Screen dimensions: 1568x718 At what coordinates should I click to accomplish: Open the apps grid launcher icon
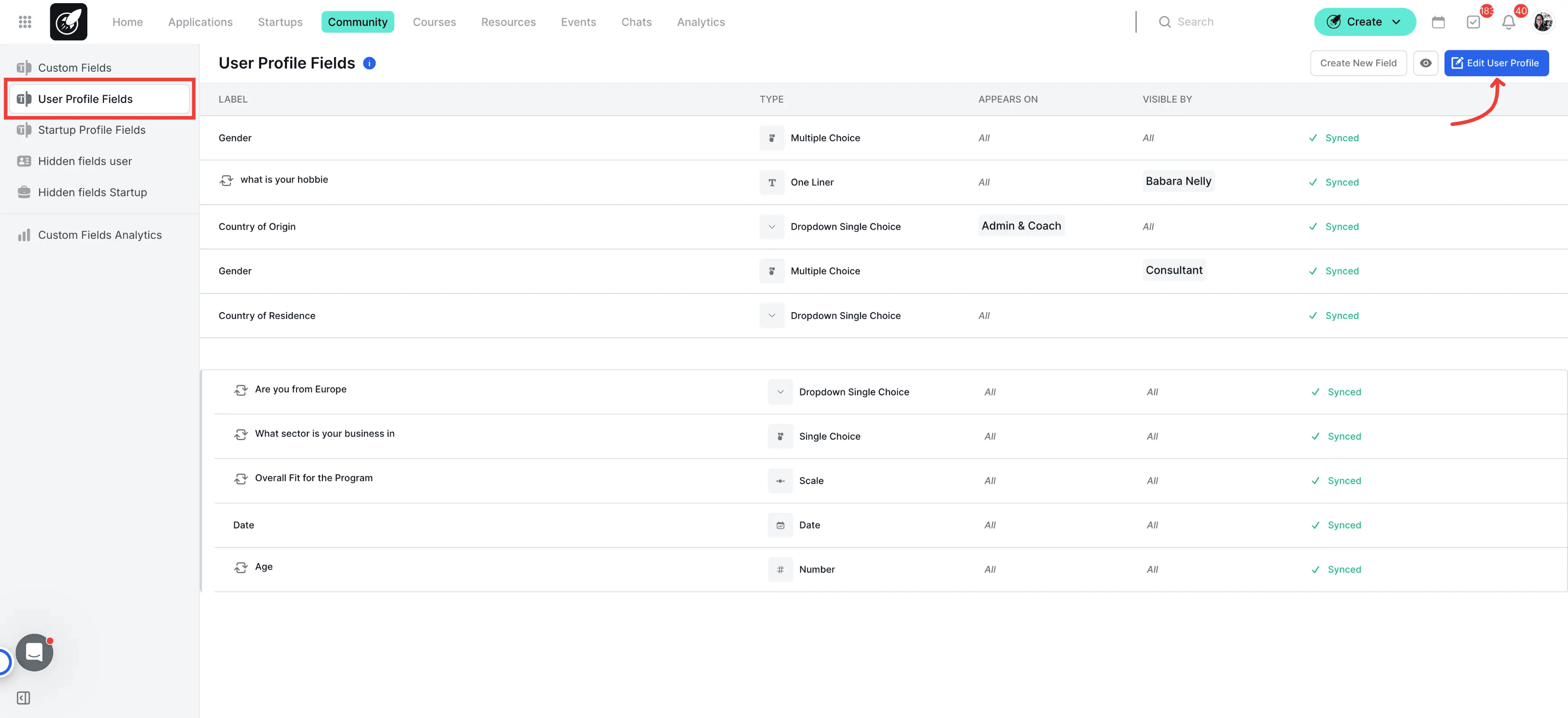point(25,22)
